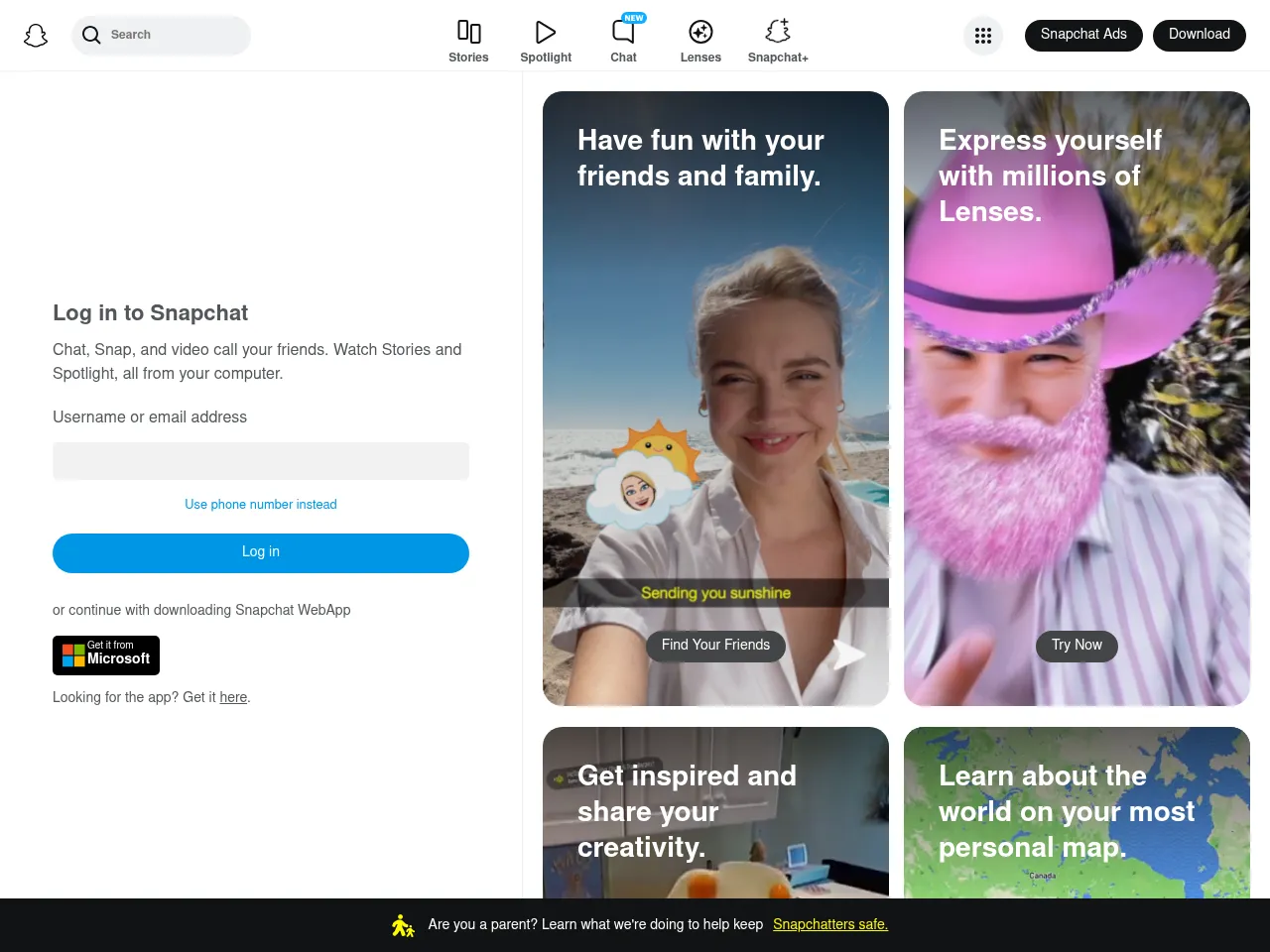Click the parent and child safety icon
Image resolution: width=1270 pixels, height=952 pixels.
pos(402,925)
